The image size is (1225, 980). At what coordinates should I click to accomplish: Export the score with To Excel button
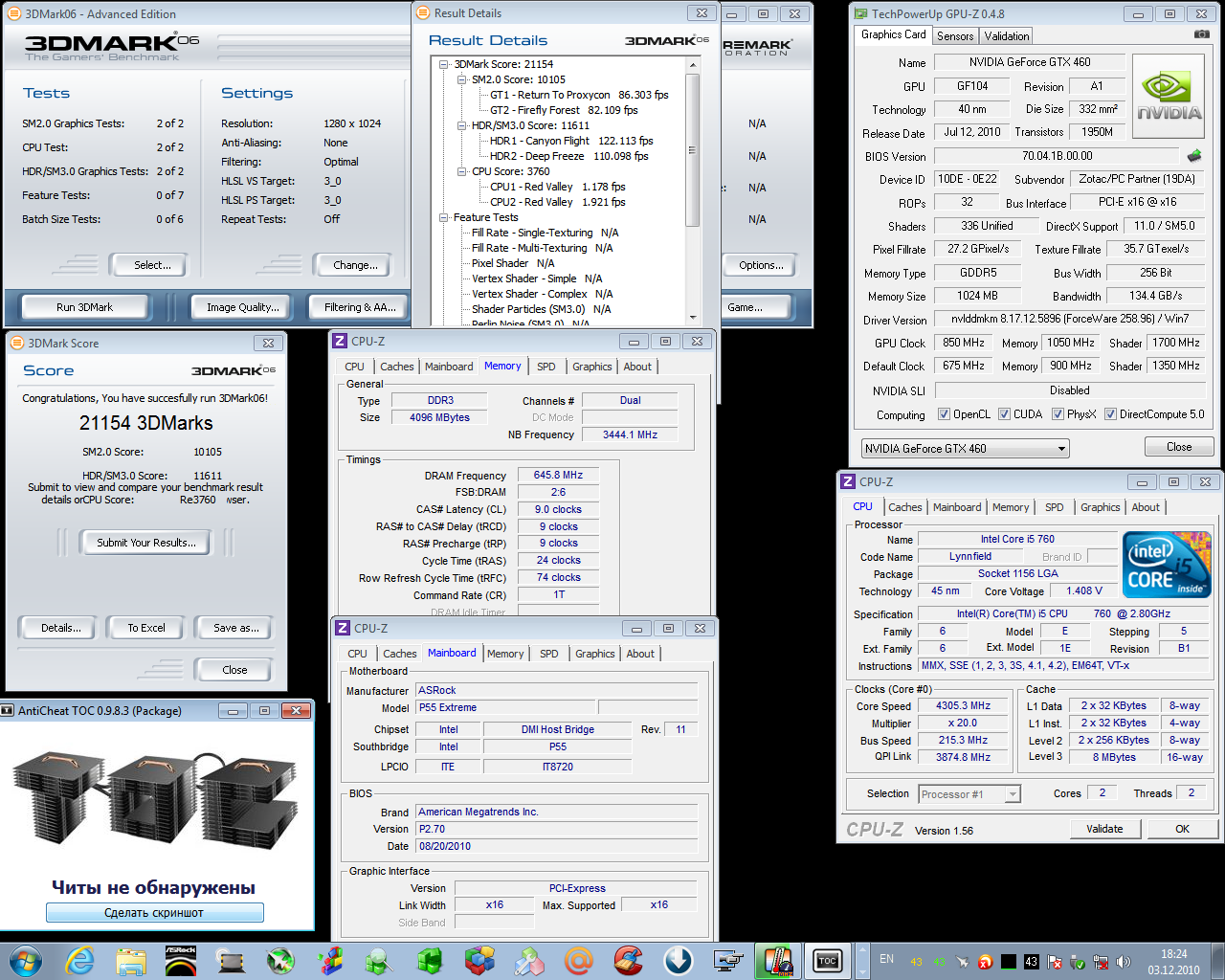[146, 628]
